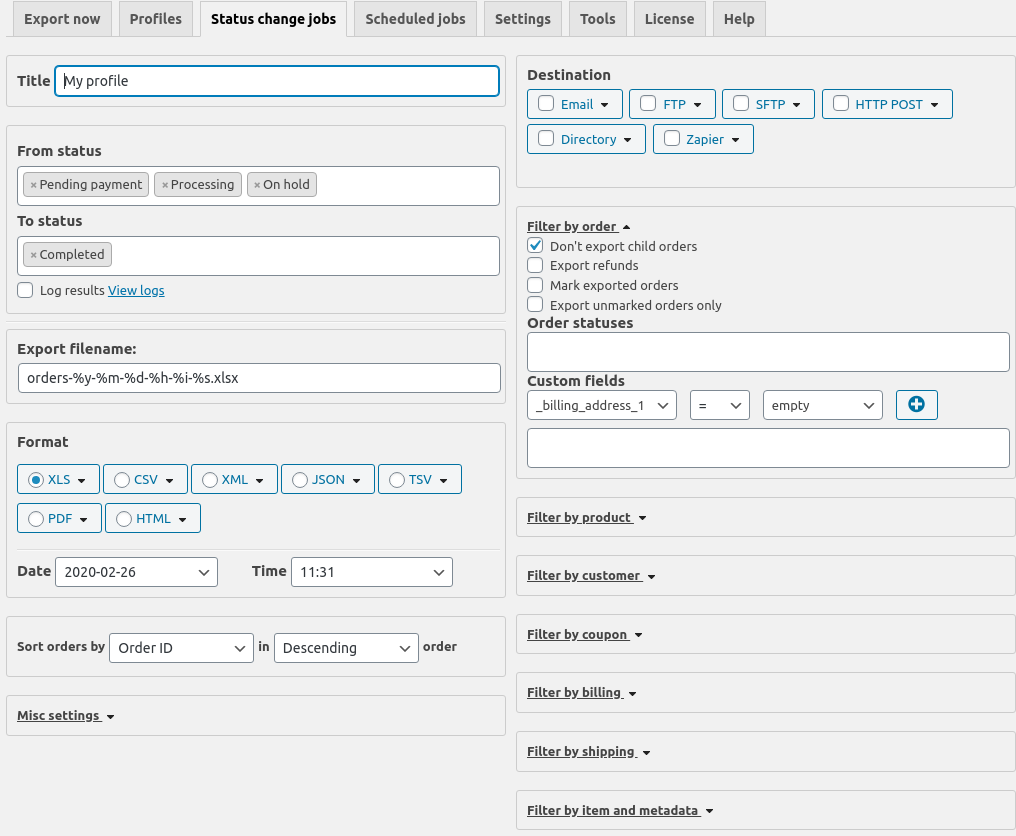1016x836 pixels.
Task: Collapse the Filter by order section
Action: (x=579, y=227)
